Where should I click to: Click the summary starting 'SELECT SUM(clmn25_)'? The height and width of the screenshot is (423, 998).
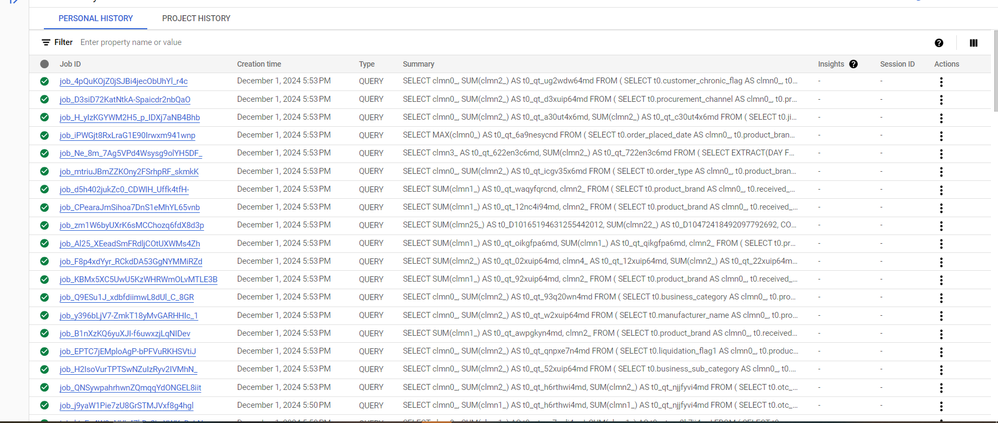600,225
